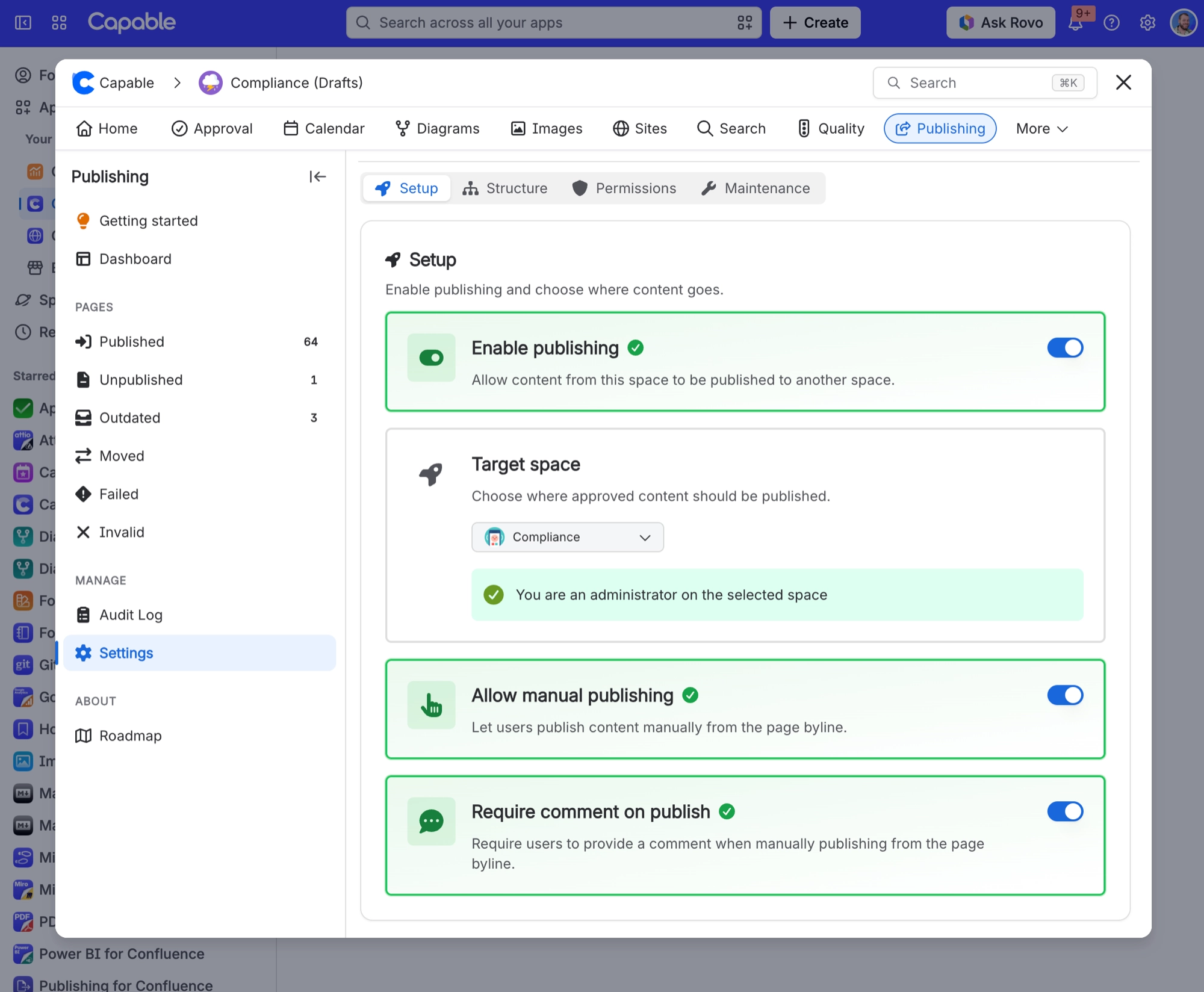Viewport: 1204px width, 992px height.
Task: Focus the dialog Search field
Action: (x=985, y=83)
